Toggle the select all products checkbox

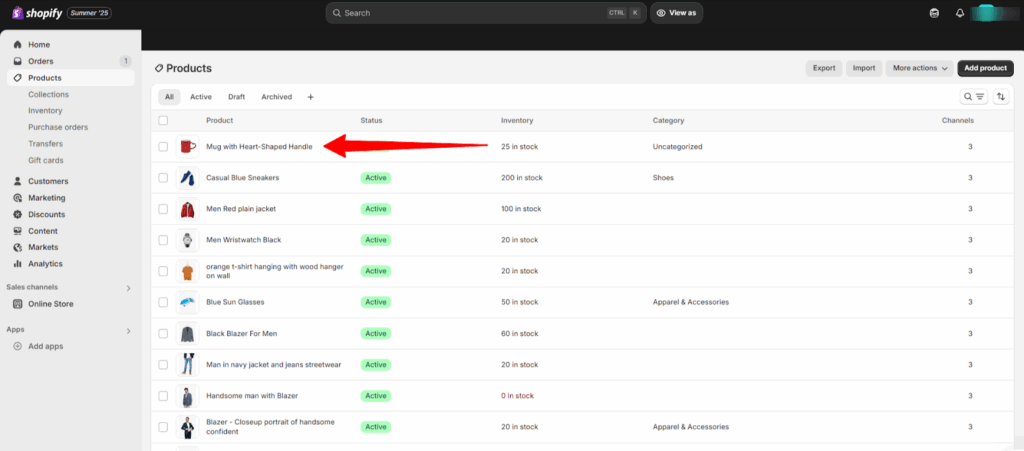click(163, 121)
